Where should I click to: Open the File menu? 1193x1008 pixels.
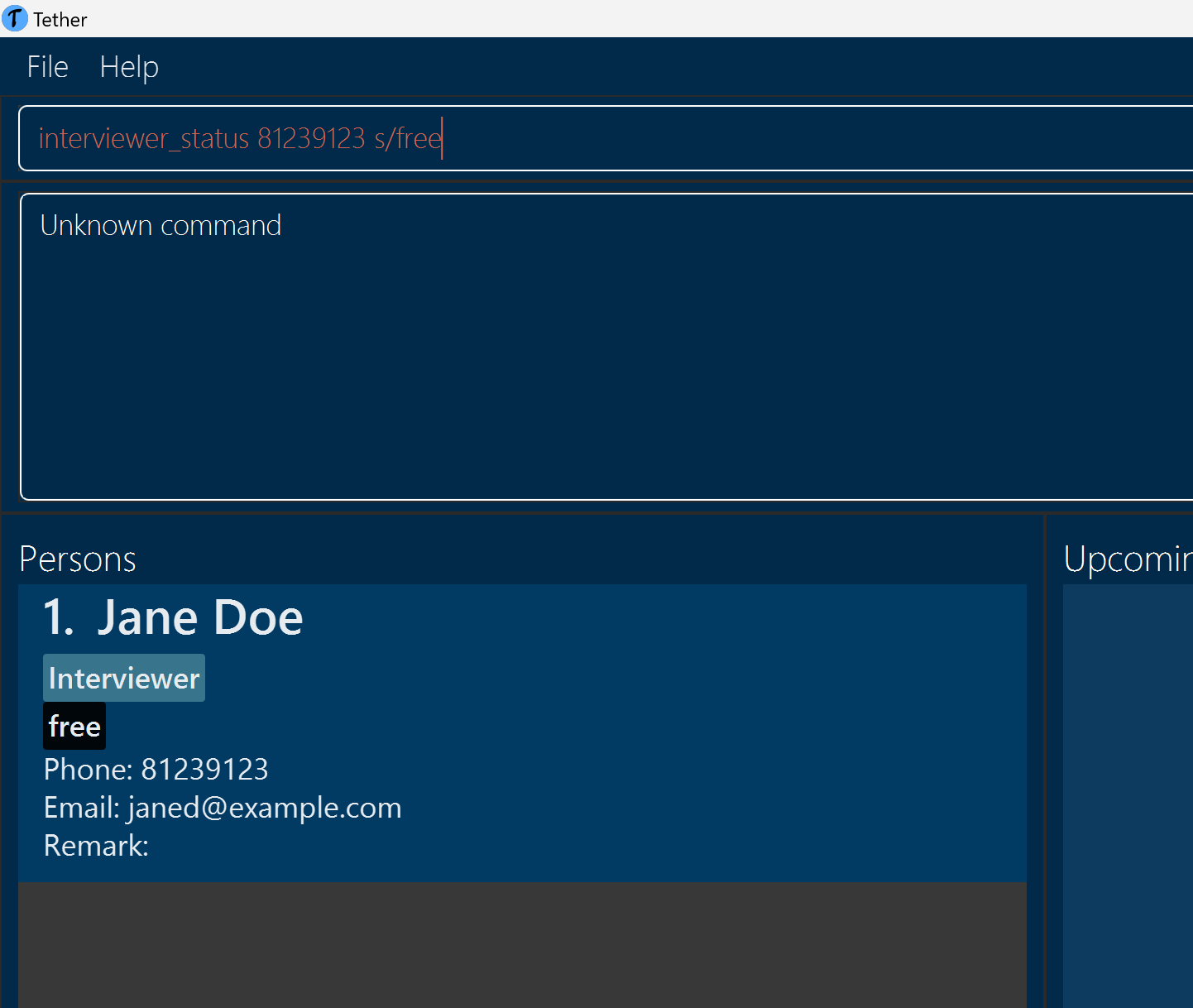click(47, 66)
